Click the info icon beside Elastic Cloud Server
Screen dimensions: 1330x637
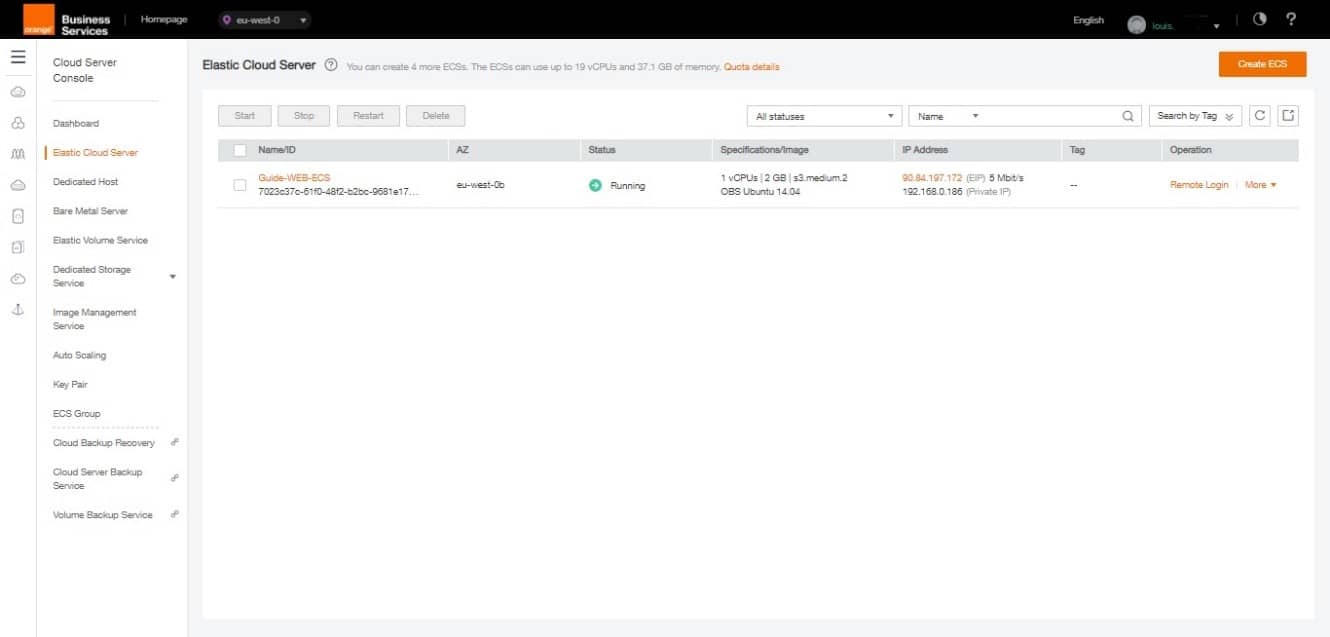pyautogui.click(x=331, y=65)
